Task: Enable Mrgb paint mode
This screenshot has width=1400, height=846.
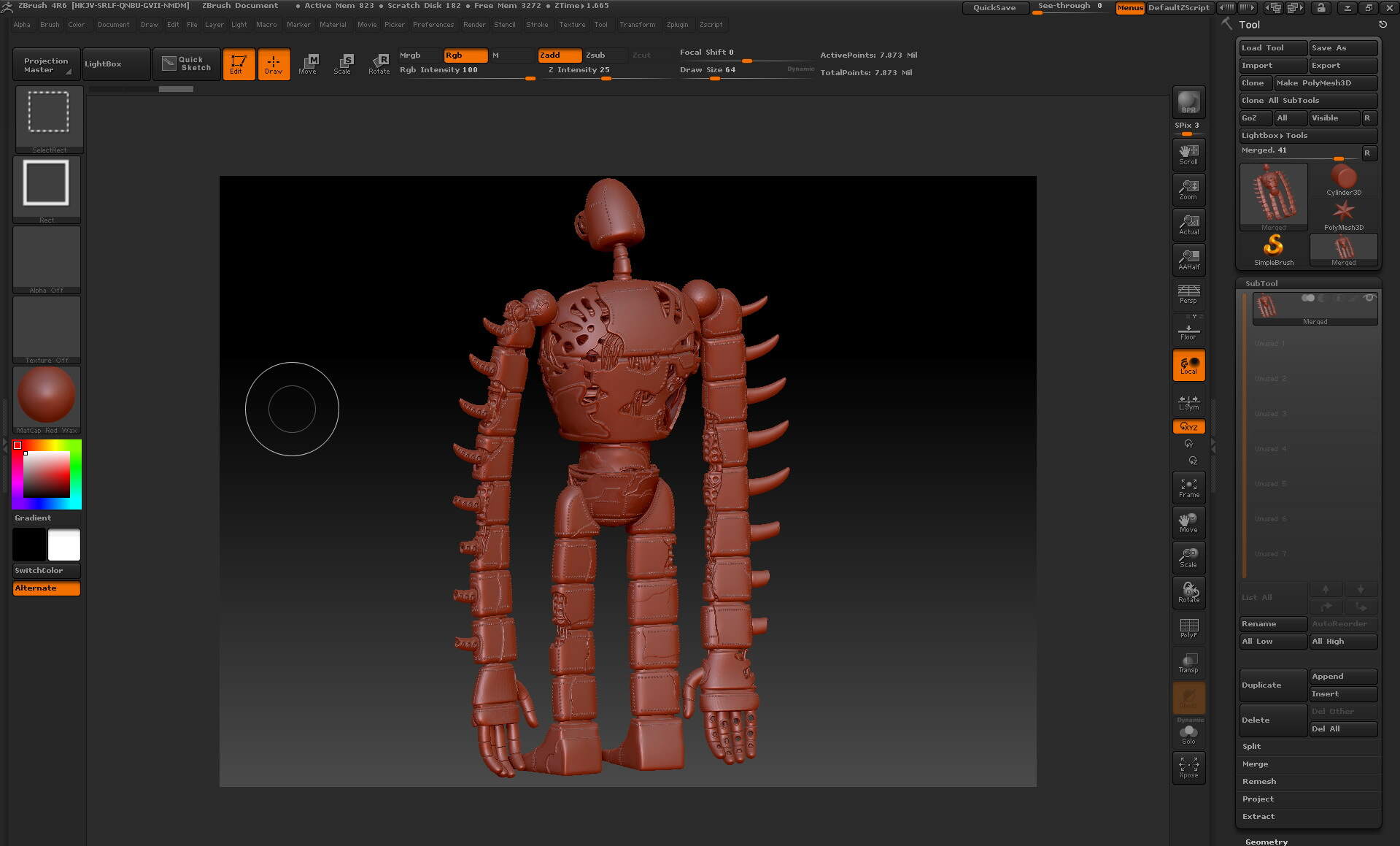Action: 420,55
